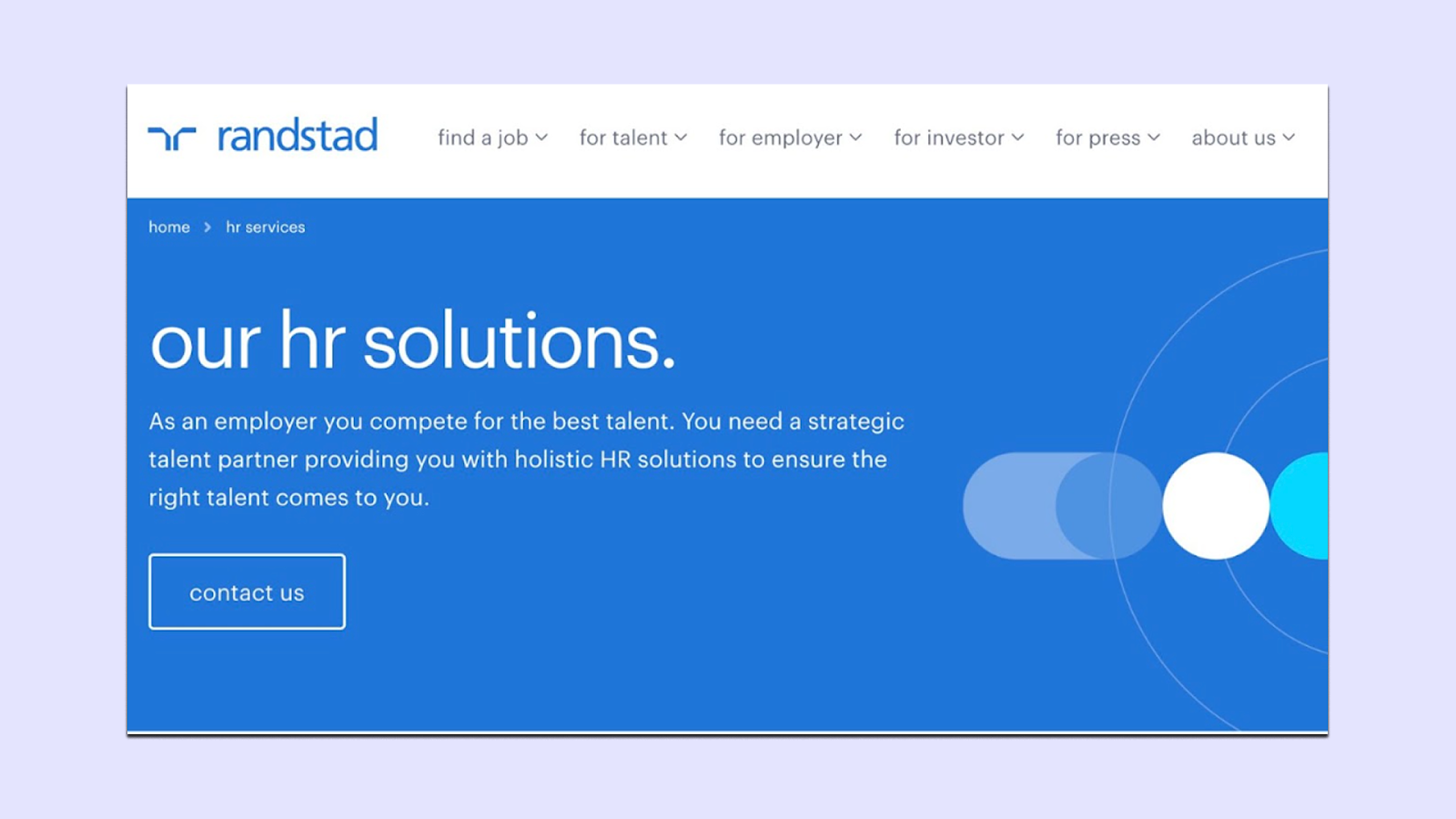Open the 'for investor' menu
1456x819 pixels.
(x=958, y=138)
